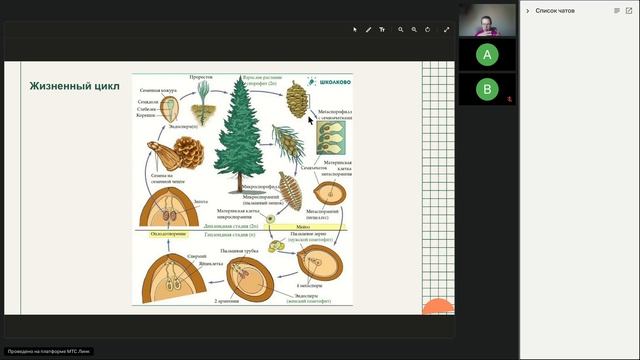Click the Список чатов heading

(x=555, y=11)
